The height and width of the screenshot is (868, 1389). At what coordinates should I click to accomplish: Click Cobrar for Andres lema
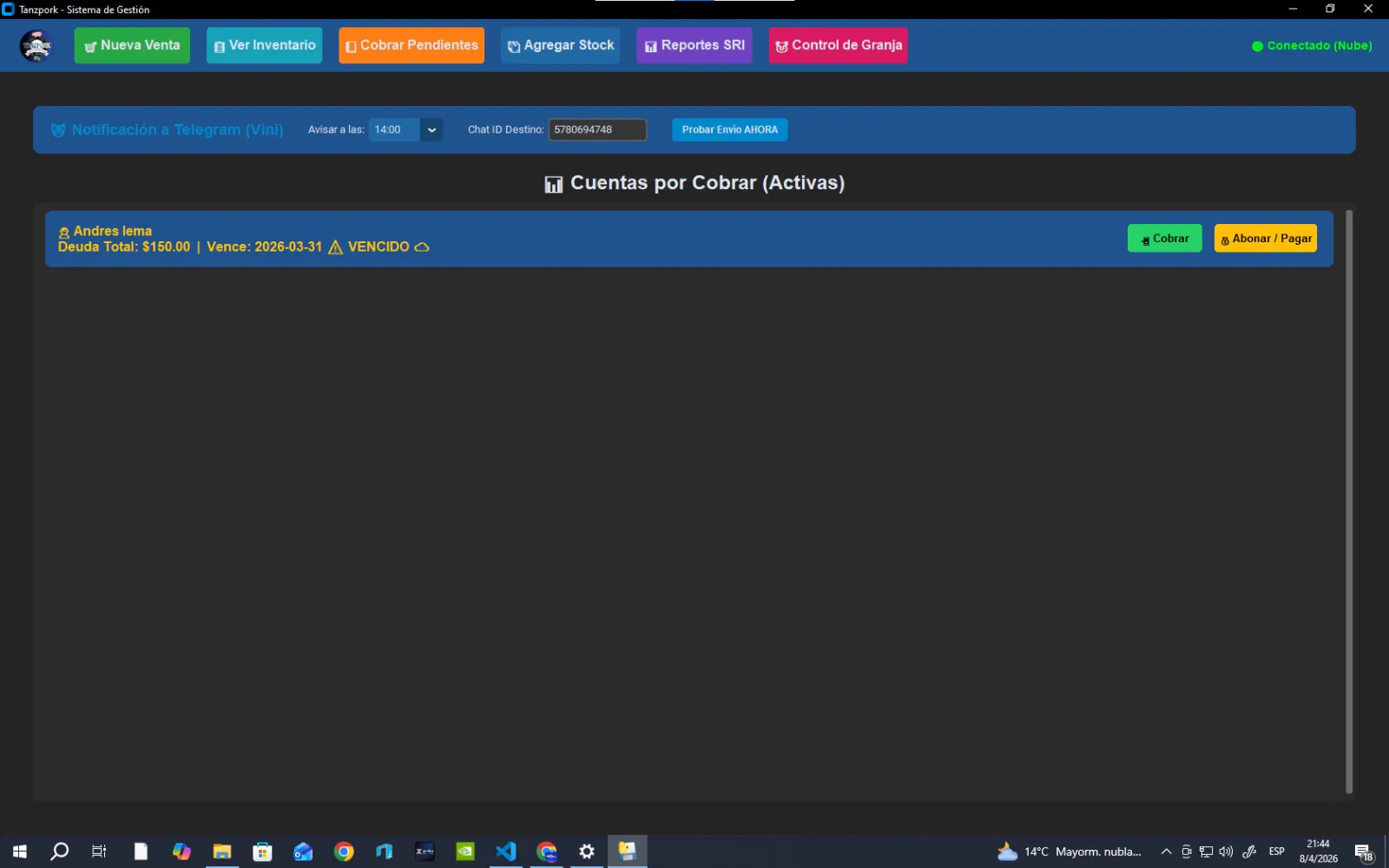[x=1164, y=239]
